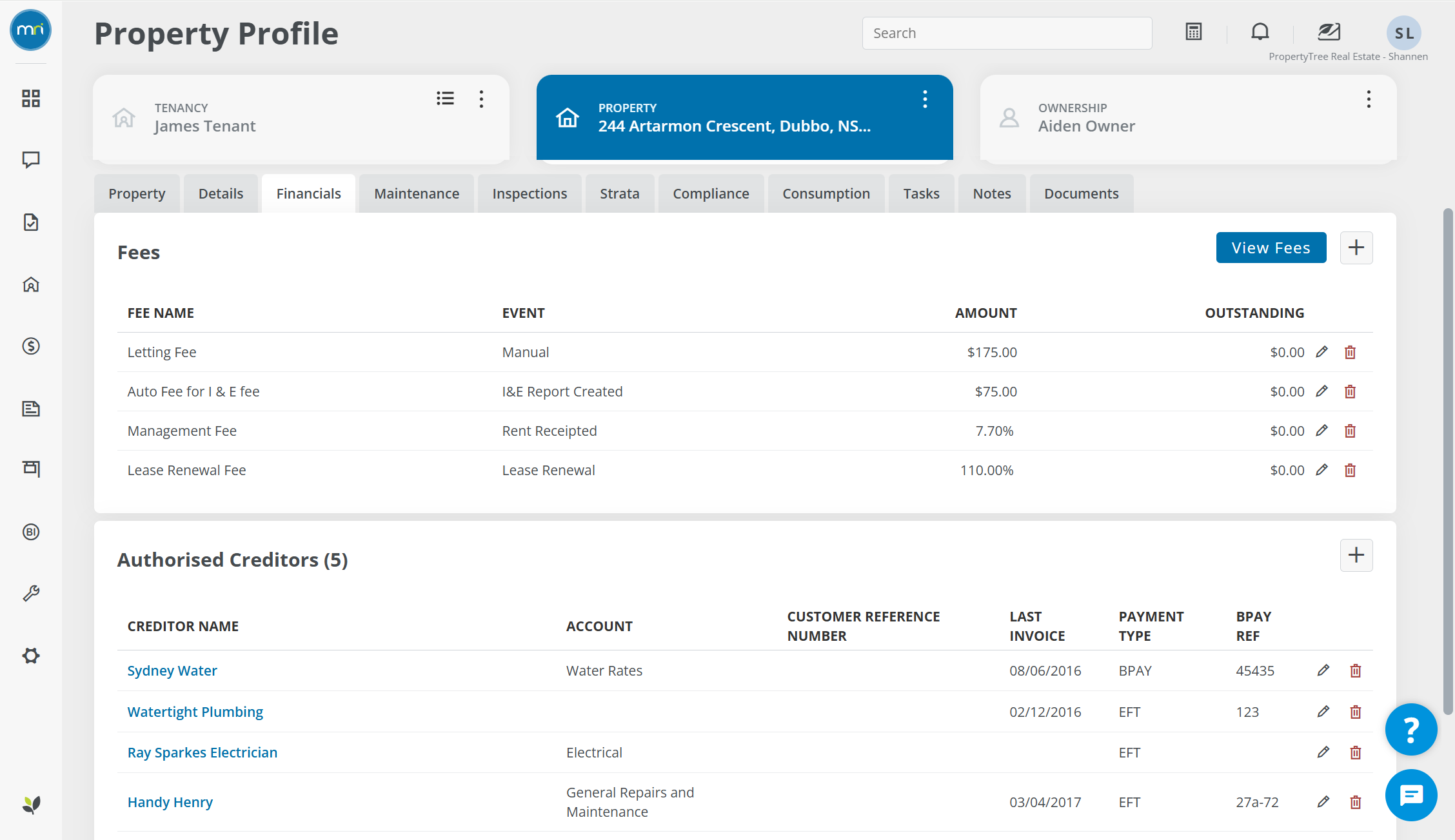This screenshot has width=1455, height=840.
Task: Open the Handy Henry creditor link
Action: tap(170, 802)
